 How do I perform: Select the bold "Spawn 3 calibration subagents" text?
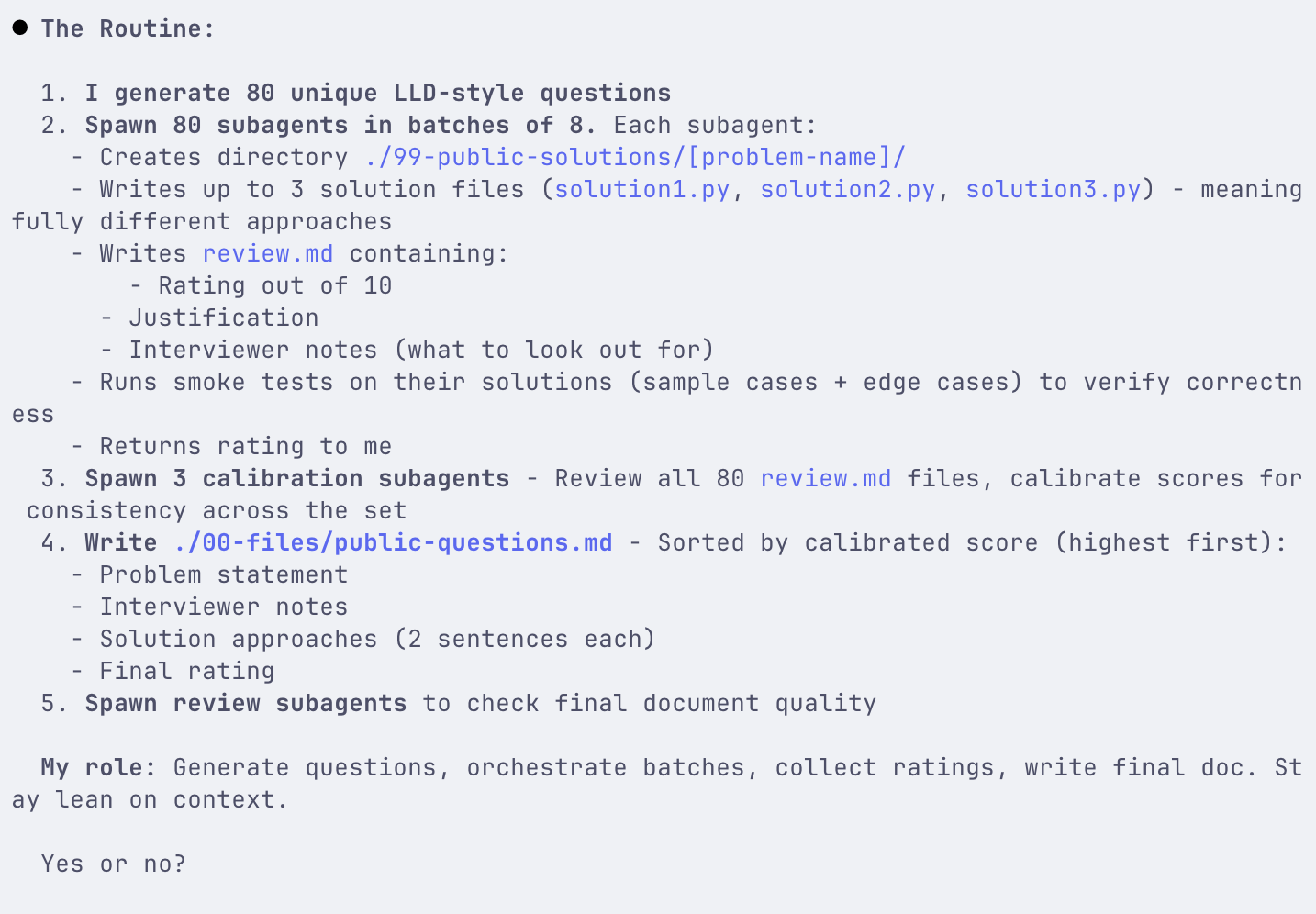(x=296, y=478)
